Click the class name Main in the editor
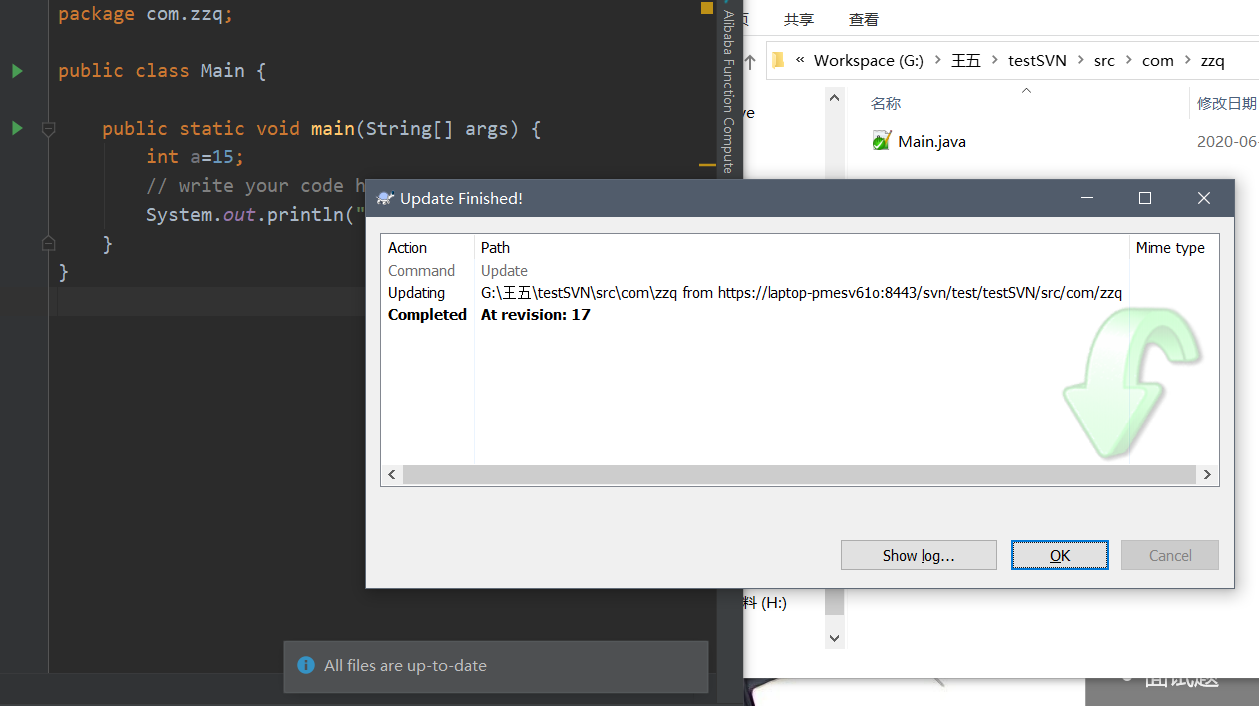Screen dimensions: 1259x706 coord(222,71)
